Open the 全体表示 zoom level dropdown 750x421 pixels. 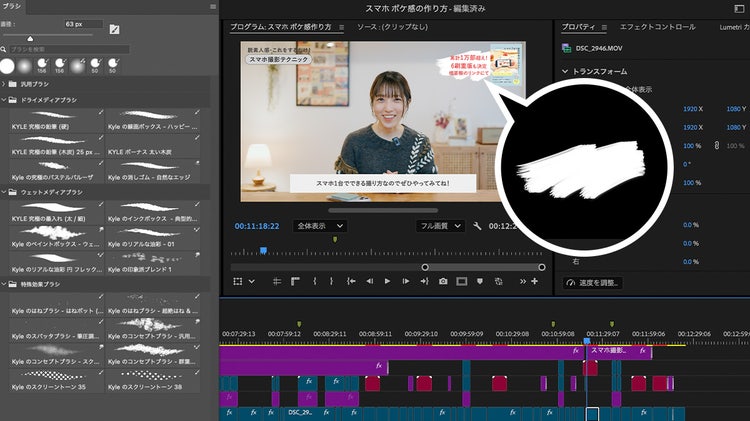point(320,226)
